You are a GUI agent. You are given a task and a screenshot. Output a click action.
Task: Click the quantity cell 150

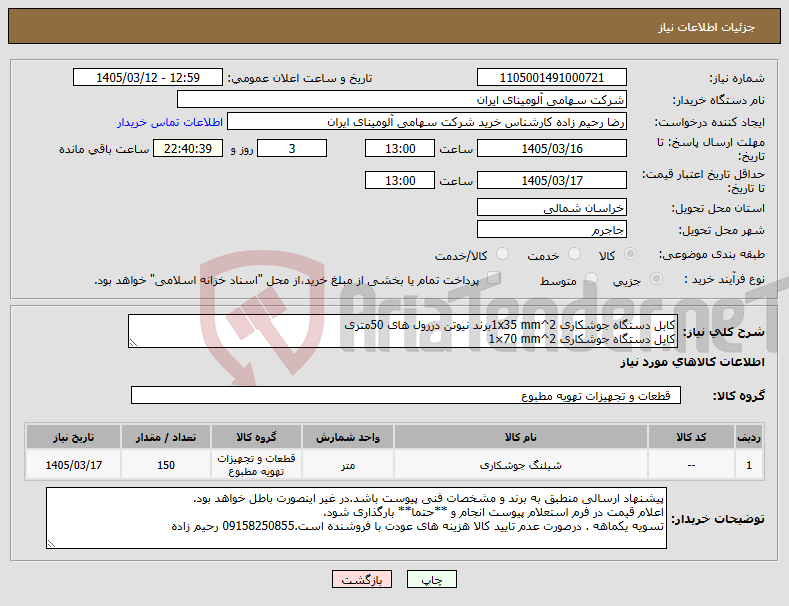tap(166, 465)
